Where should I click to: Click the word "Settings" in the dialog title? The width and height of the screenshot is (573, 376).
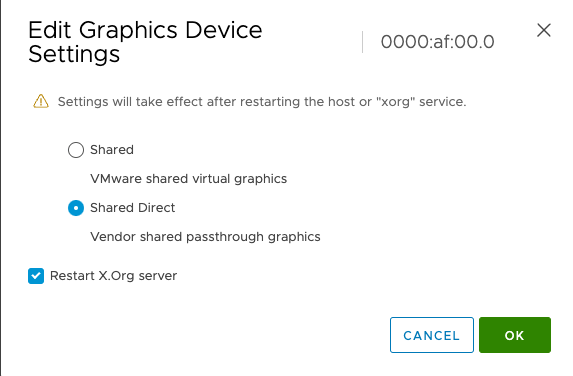pos(74,55)
